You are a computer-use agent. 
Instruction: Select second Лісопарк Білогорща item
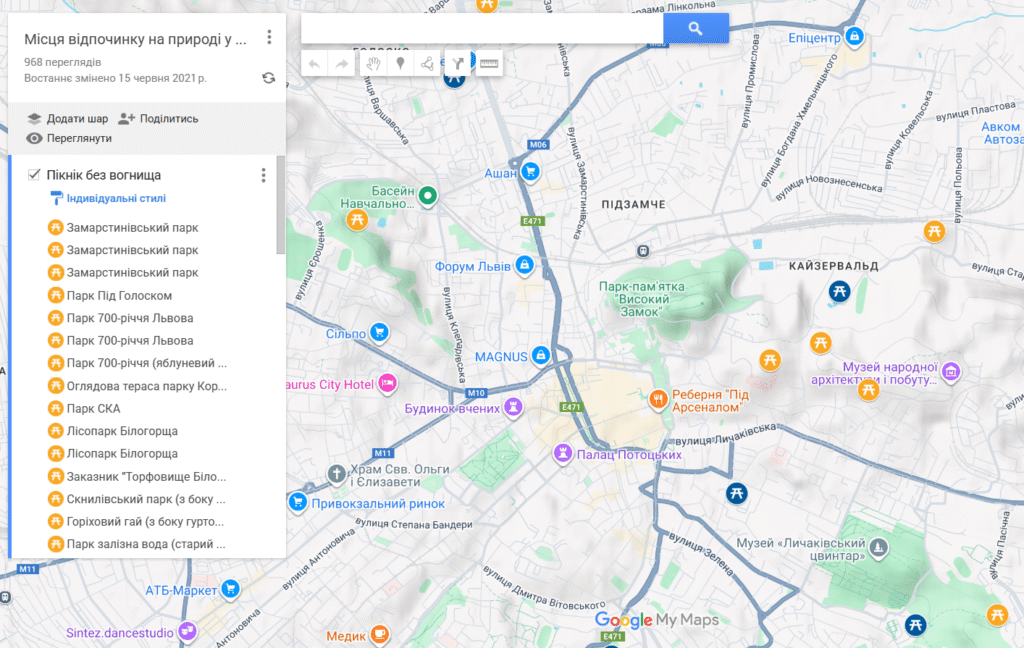122,453
